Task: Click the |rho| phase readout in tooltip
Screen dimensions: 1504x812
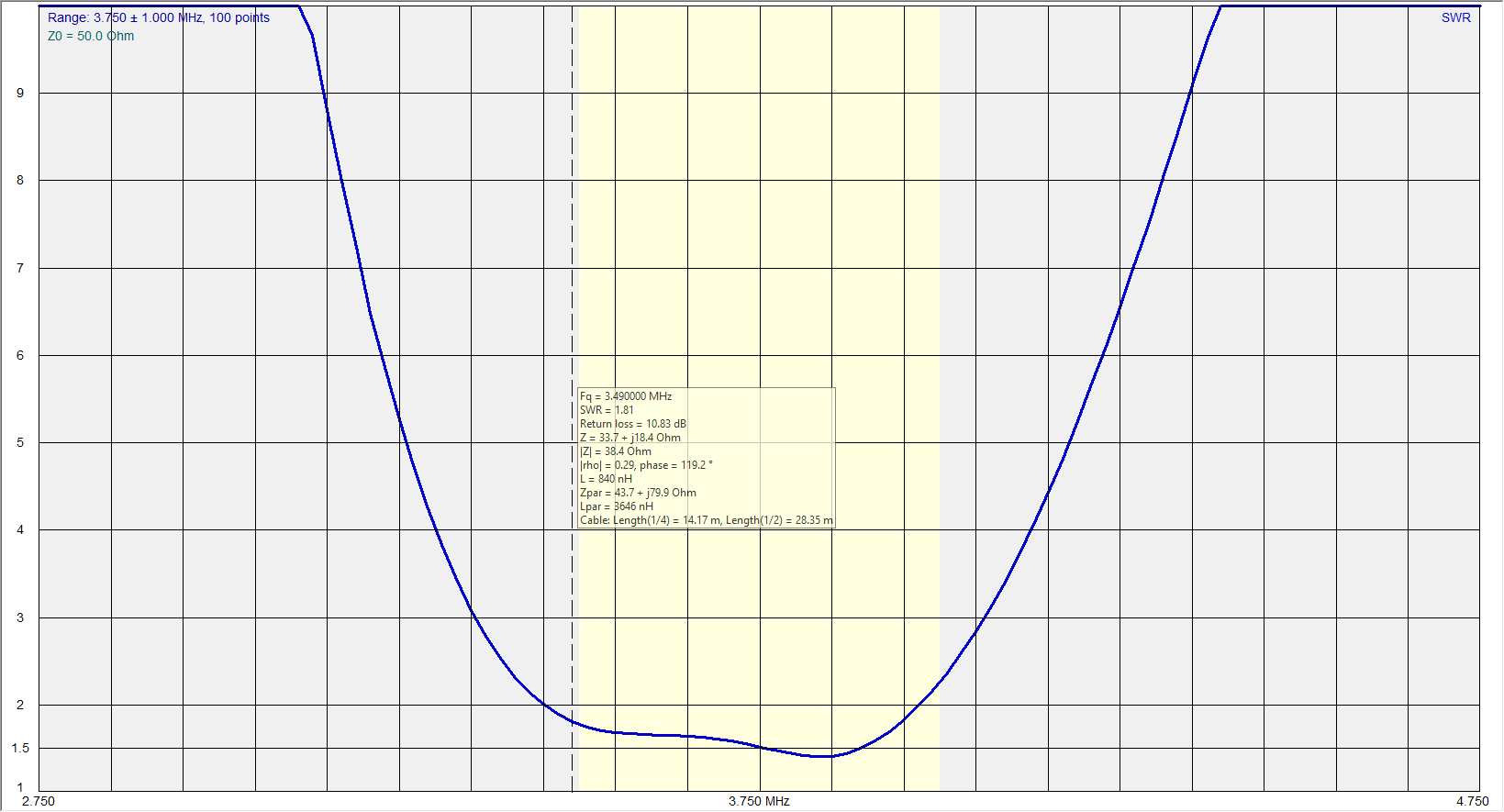Action: 646,465
